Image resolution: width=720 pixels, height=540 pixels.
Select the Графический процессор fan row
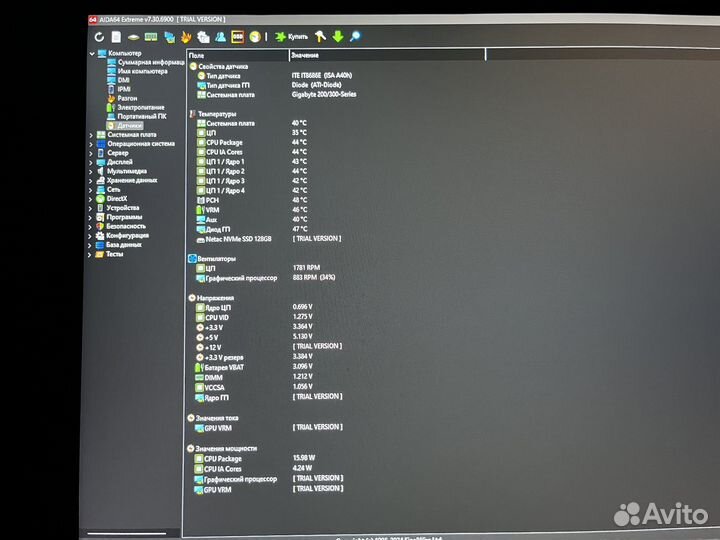coord(265,278)
